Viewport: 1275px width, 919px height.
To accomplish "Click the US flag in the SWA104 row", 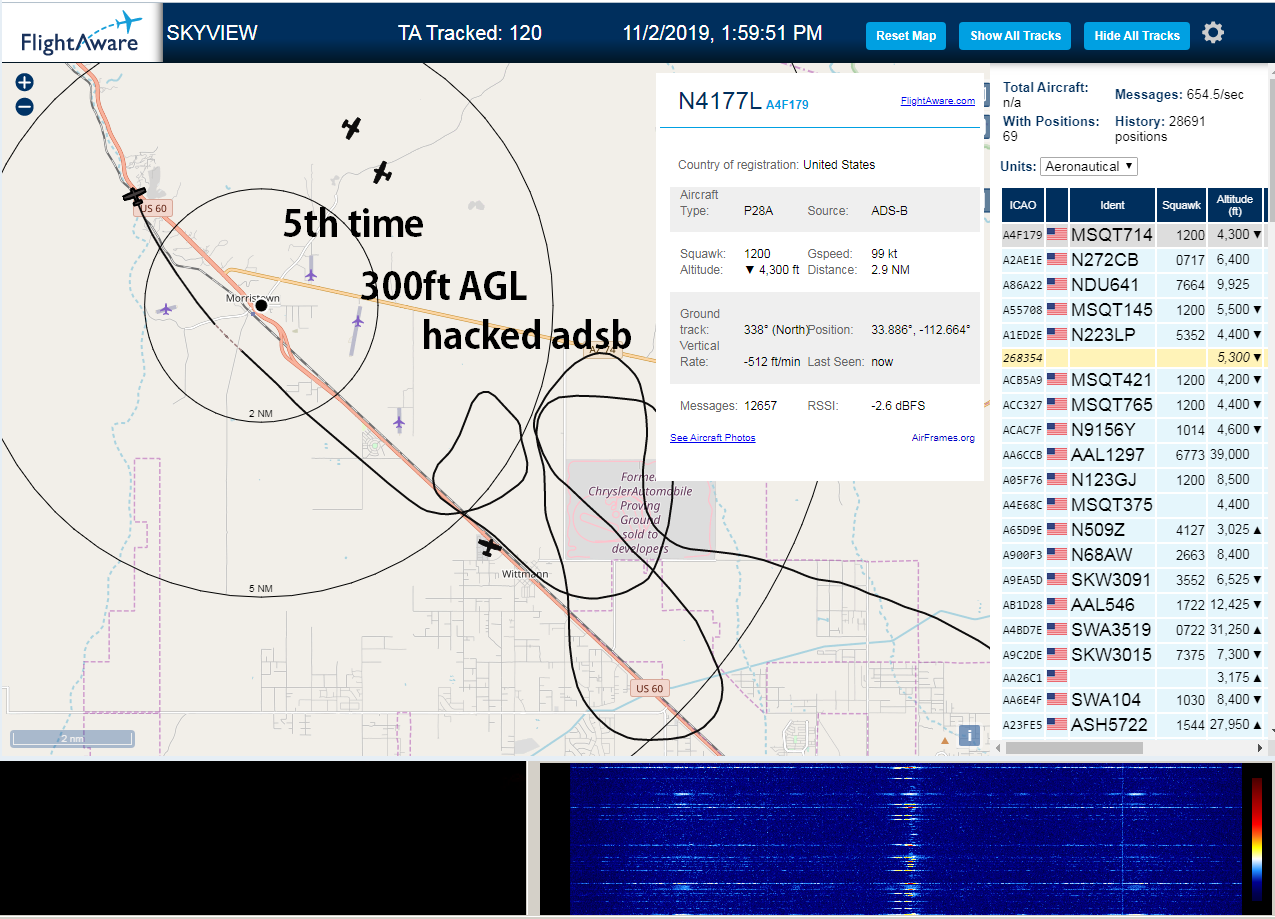I will 1056,700.
